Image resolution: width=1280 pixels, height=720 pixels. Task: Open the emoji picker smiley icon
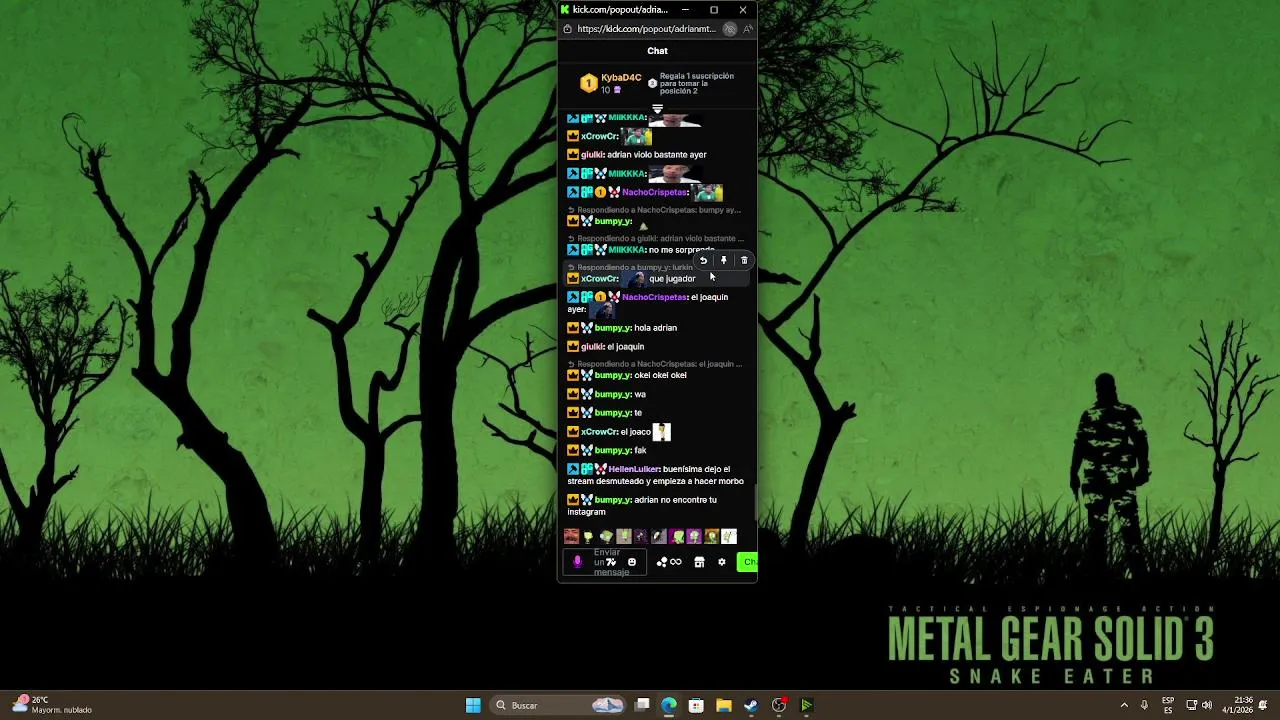pyautogui.click(x=631, y=562)
